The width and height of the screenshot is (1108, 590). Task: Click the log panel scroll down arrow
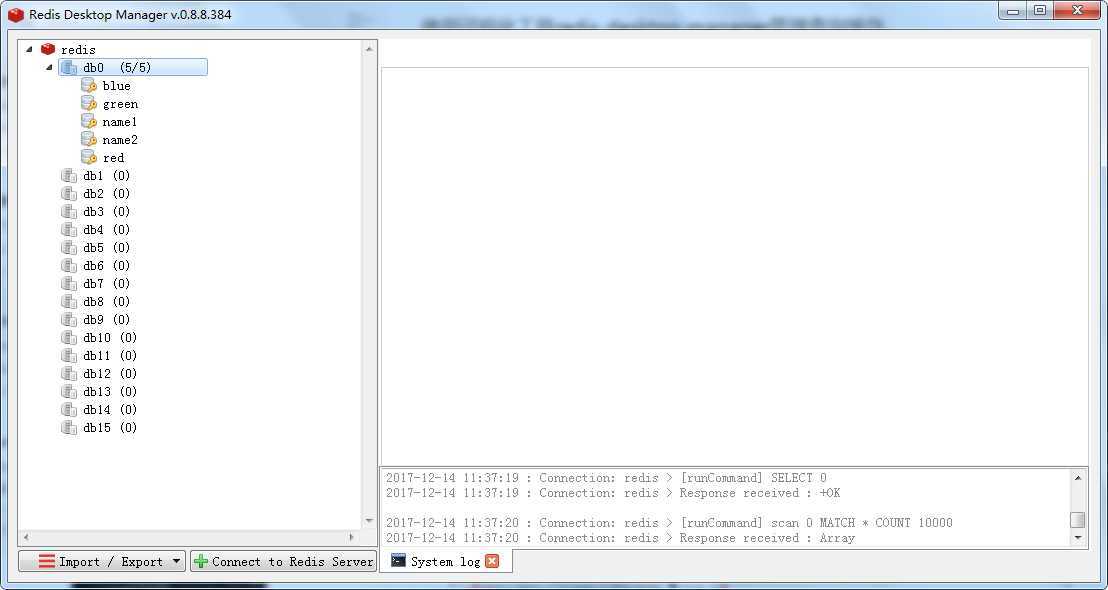tap(1078, 538)
